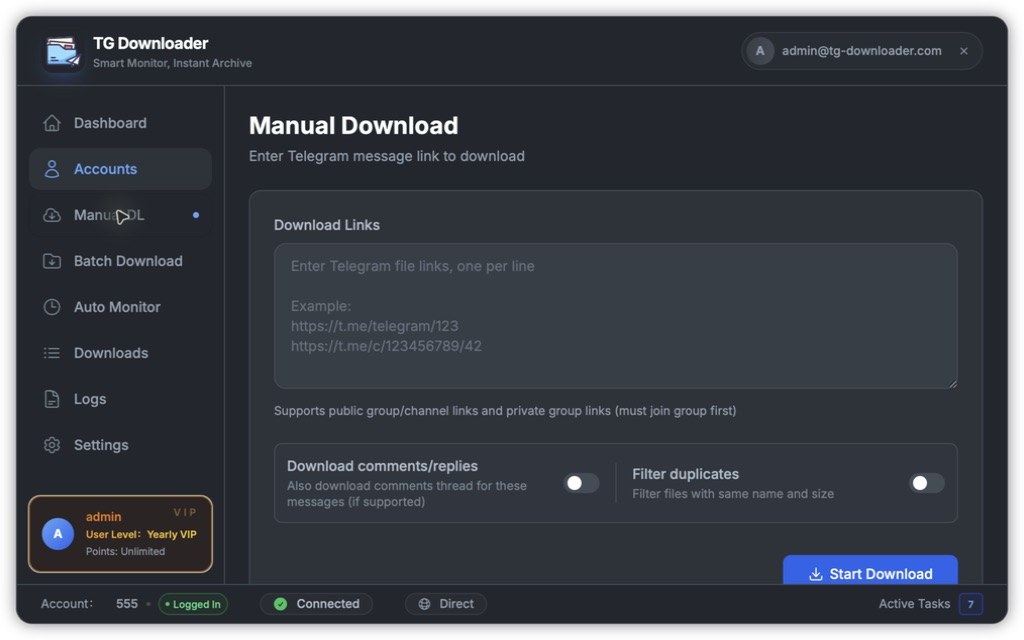This screenshot has height=640, width=1024.
Task: Click the text area resize handle
Action: pos(953,383)
